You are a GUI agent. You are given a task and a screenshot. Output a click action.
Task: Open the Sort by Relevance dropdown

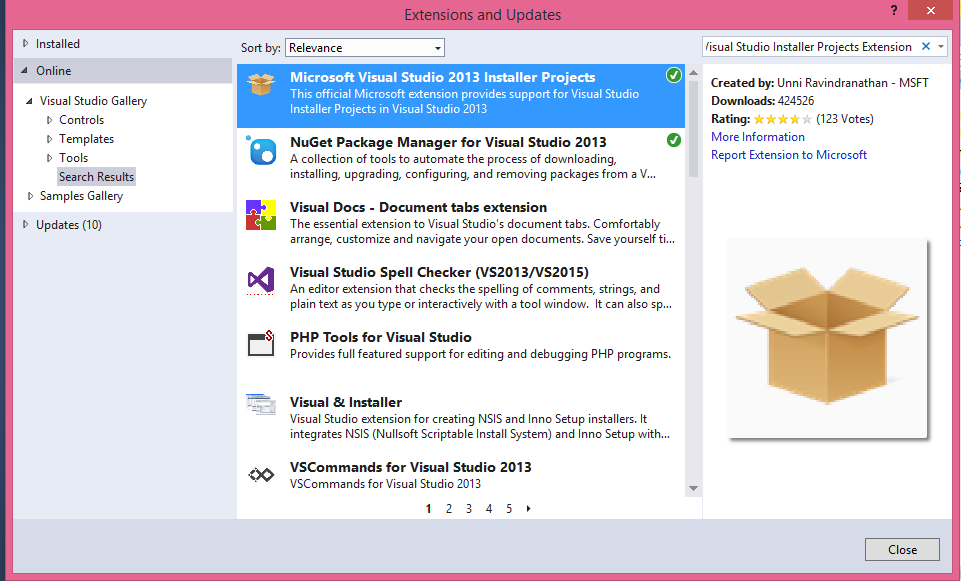pos(365,48)
